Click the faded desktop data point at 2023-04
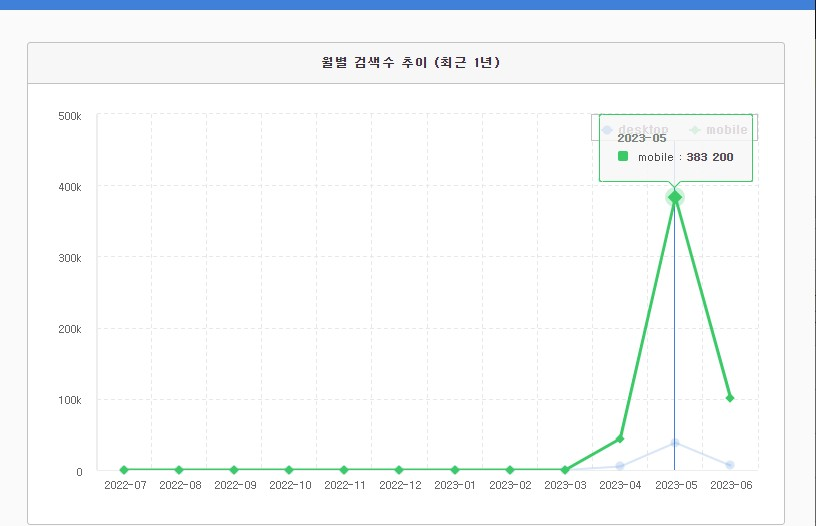The height and width of the screenshot is (526, 816). pos(620,466)
